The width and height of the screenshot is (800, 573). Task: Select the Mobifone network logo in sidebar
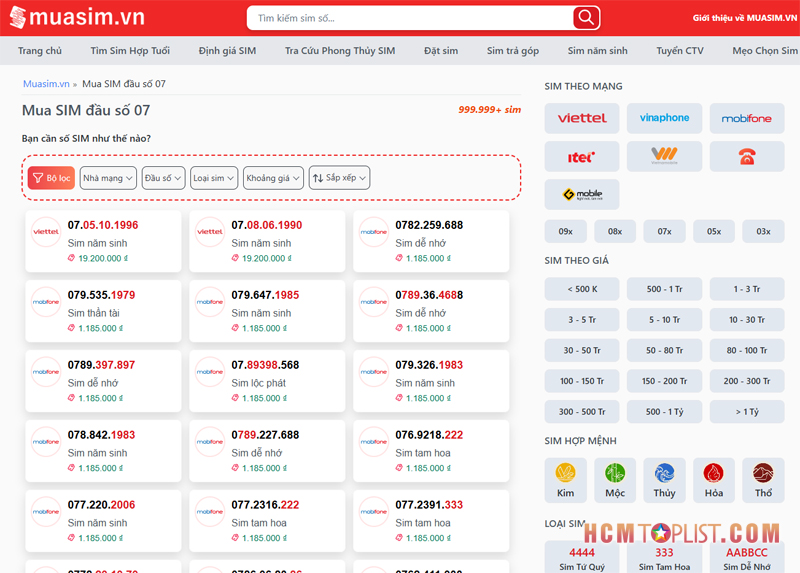[747, 118]
